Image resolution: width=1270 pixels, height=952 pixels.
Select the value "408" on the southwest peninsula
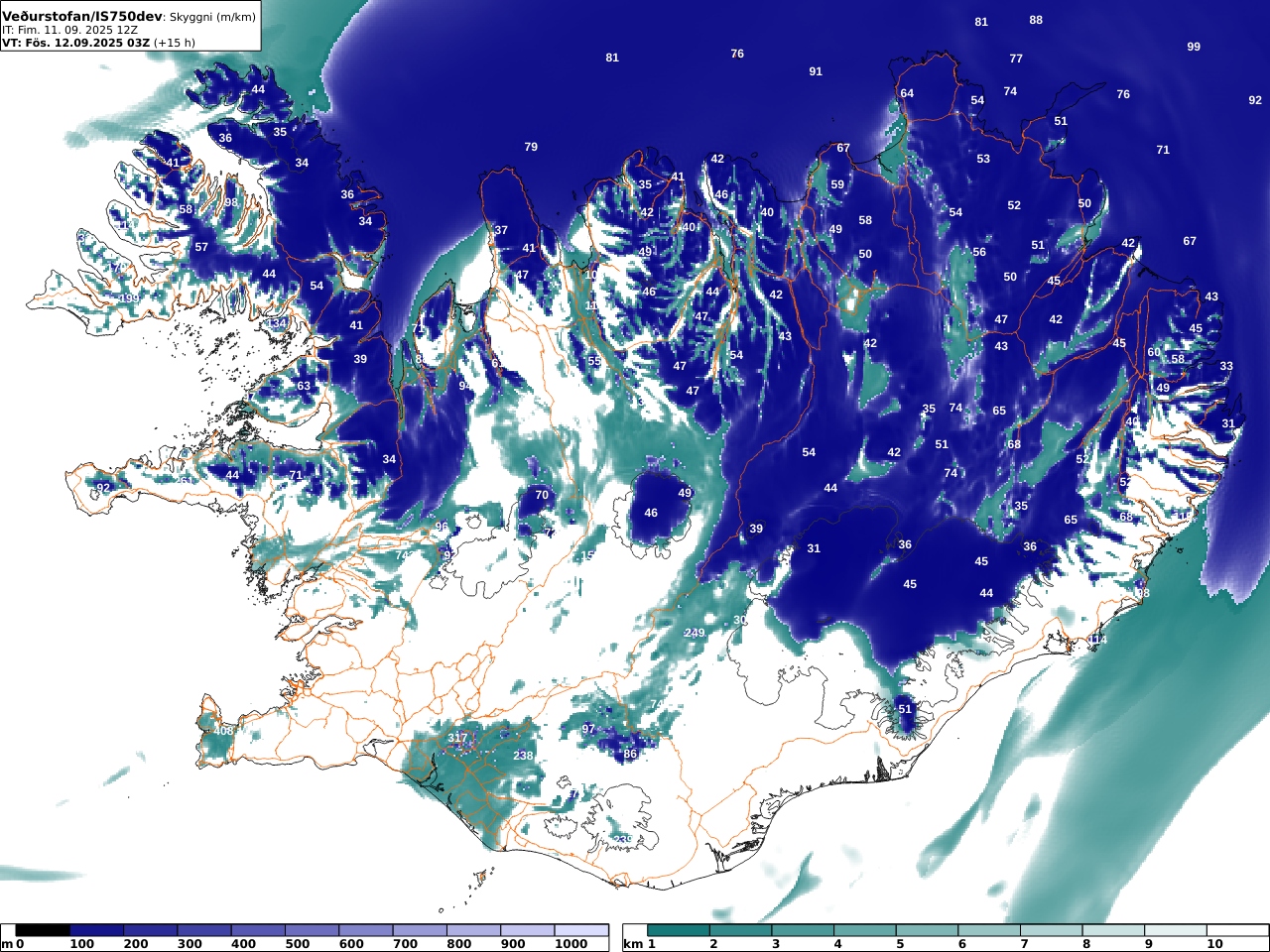point(223,731)
